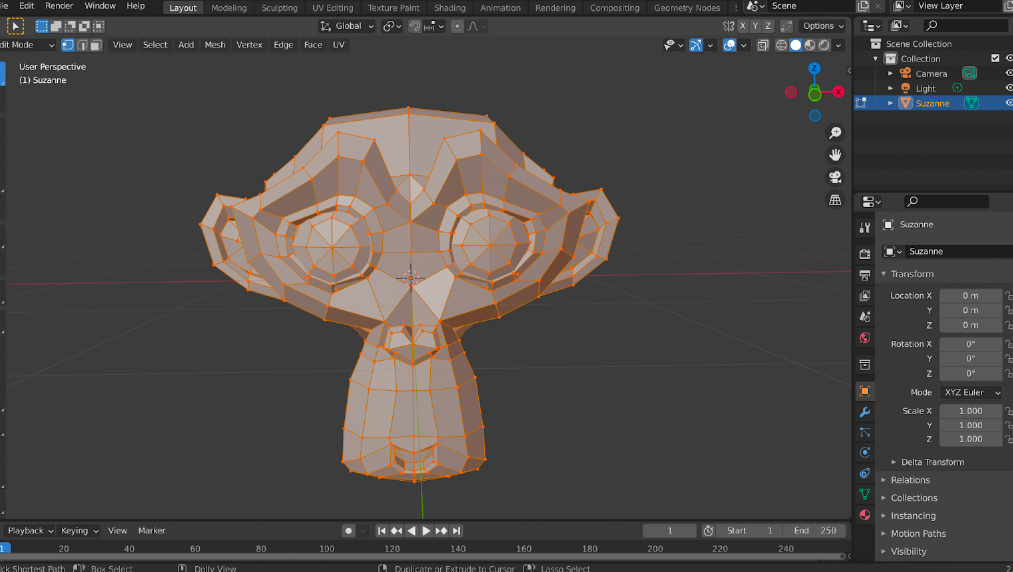
Task: Switch to edge select mode
Action: point(82,45)
